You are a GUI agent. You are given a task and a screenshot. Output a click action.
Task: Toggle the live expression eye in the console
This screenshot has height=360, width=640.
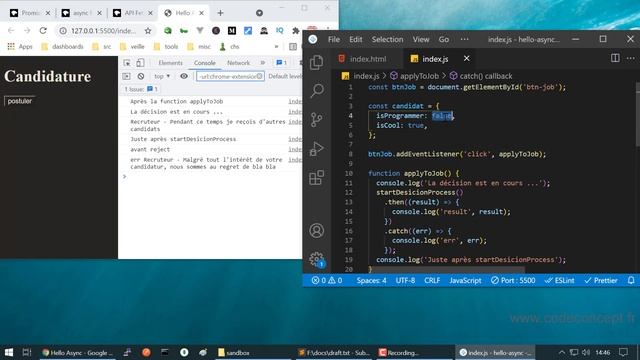[x=184, y=76]
